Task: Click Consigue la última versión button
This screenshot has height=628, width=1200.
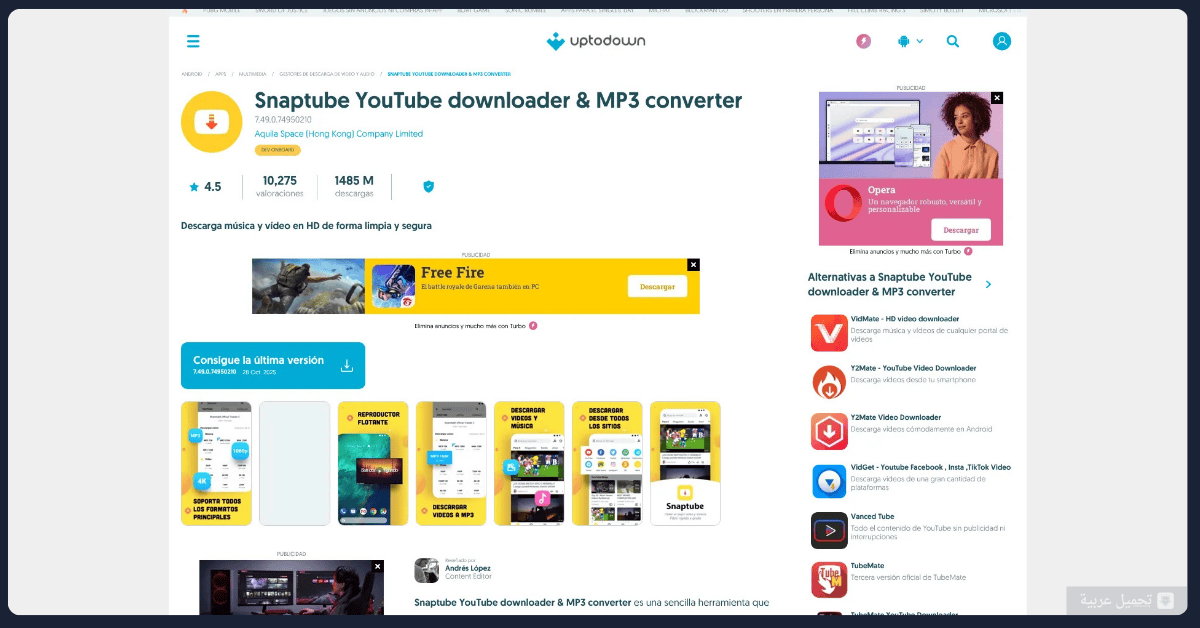Action: [273, 365]
